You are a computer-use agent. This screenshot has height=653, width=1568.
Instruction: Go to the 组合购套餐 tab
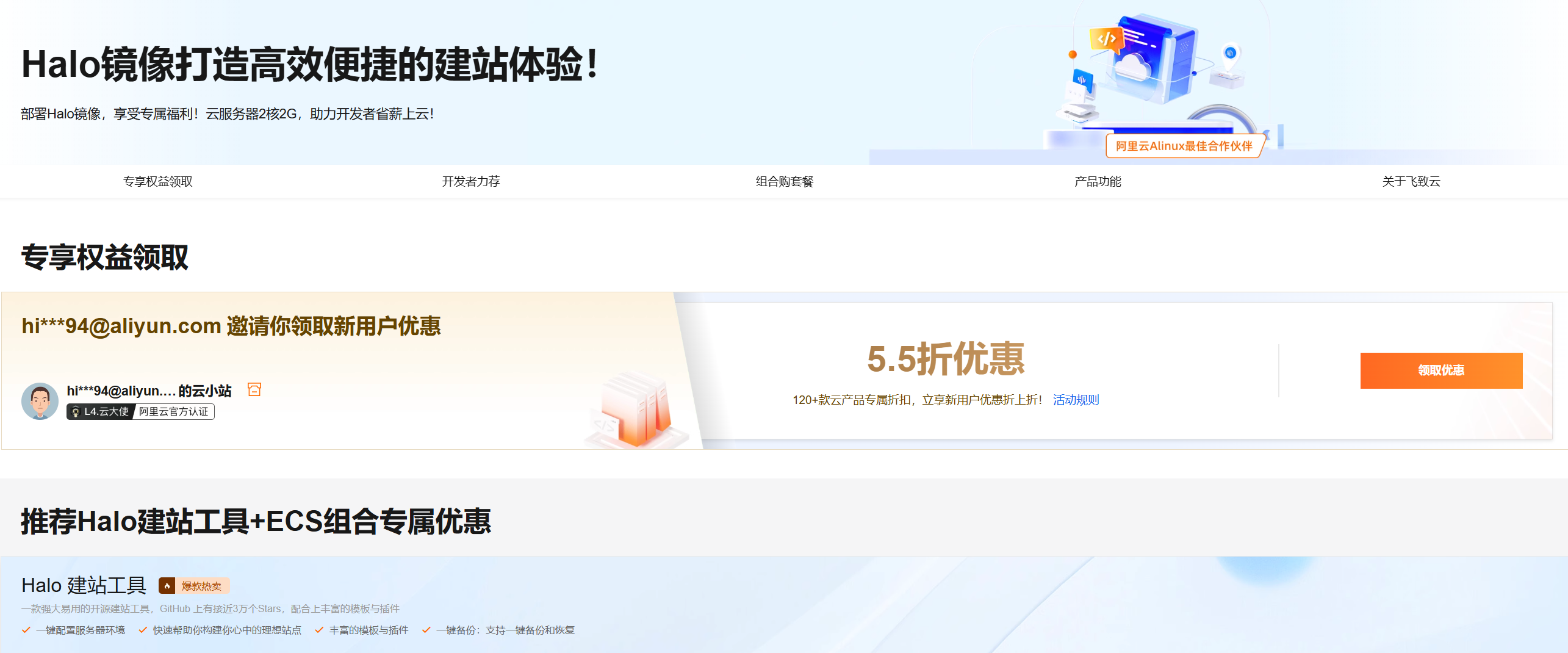pos(785,181)
